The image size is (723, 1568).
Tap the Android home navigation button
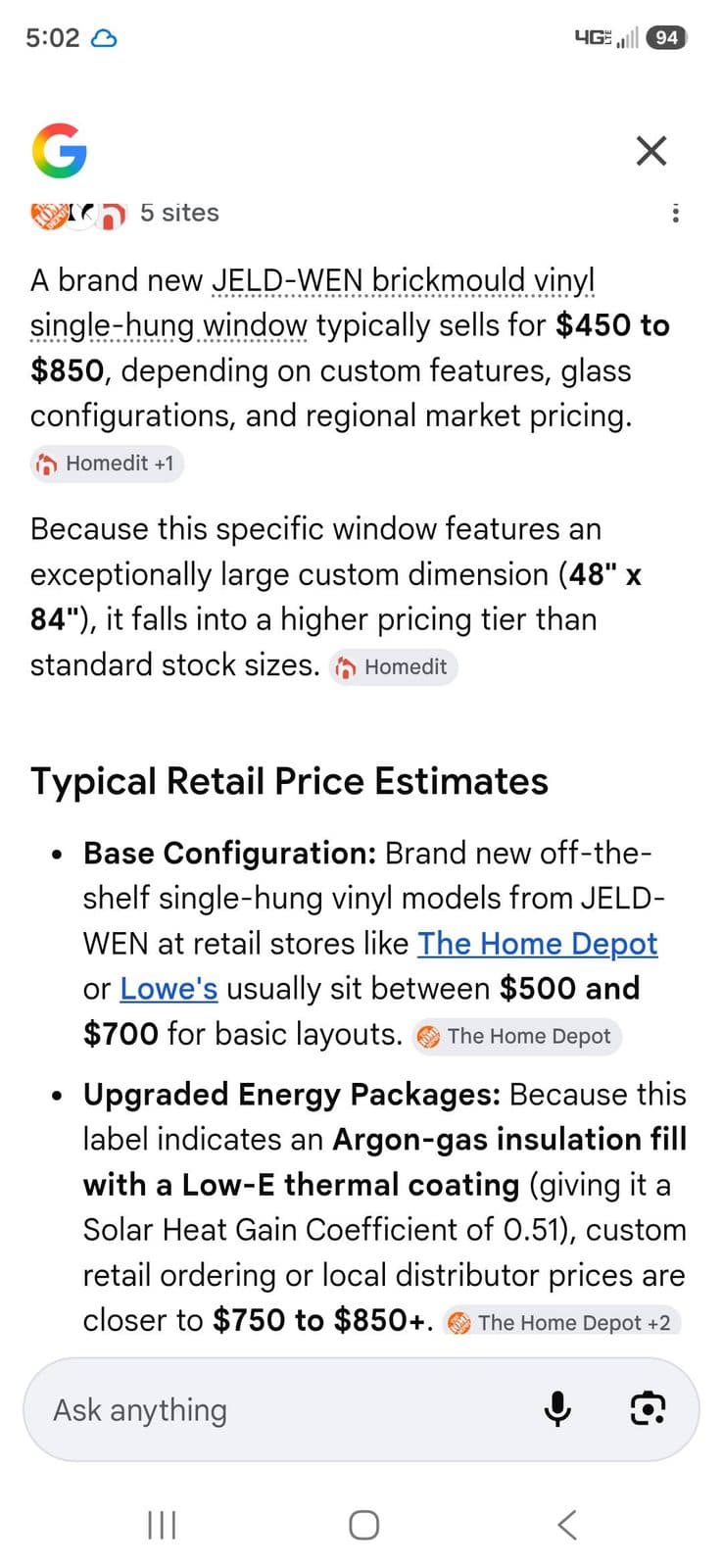click(x=363, y=1524)
